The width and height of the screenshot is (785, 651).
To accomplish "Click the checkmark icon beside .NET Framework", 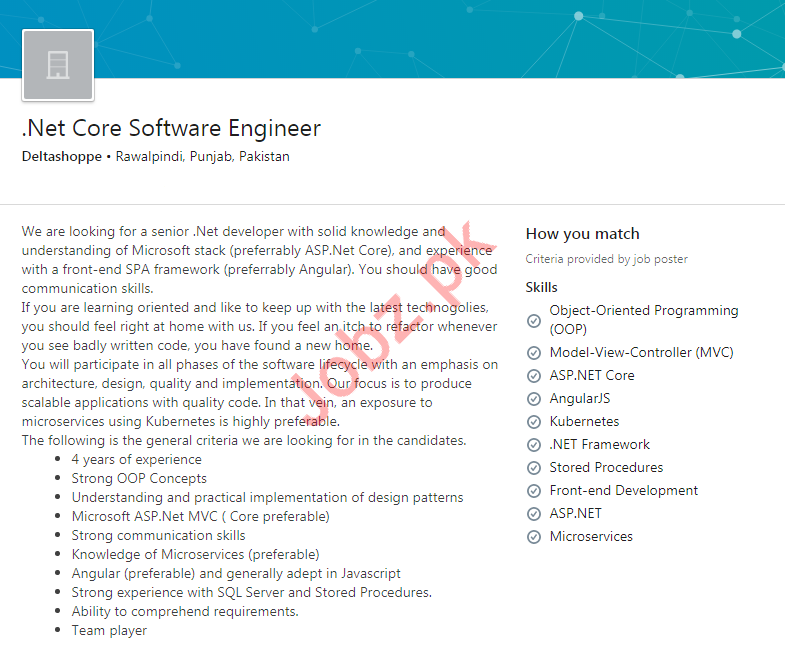I will coord(534,445).
